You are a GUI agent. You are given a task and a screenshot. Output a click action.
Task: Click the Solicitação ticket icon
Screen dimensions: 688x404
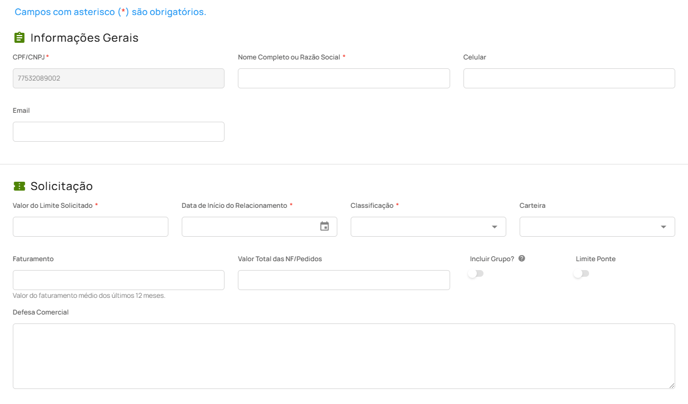click(19, 186)
